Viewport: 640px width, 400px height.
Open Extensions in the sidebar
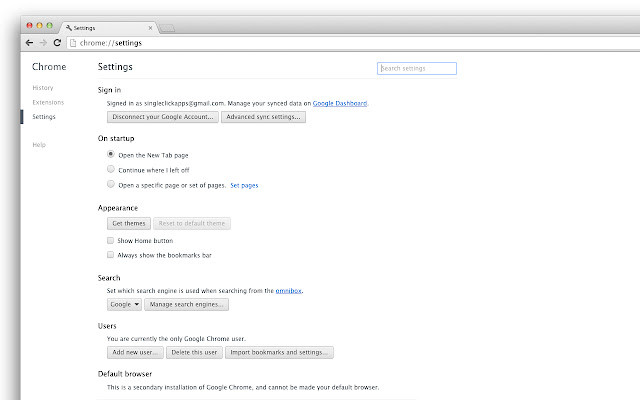point(48,102)
